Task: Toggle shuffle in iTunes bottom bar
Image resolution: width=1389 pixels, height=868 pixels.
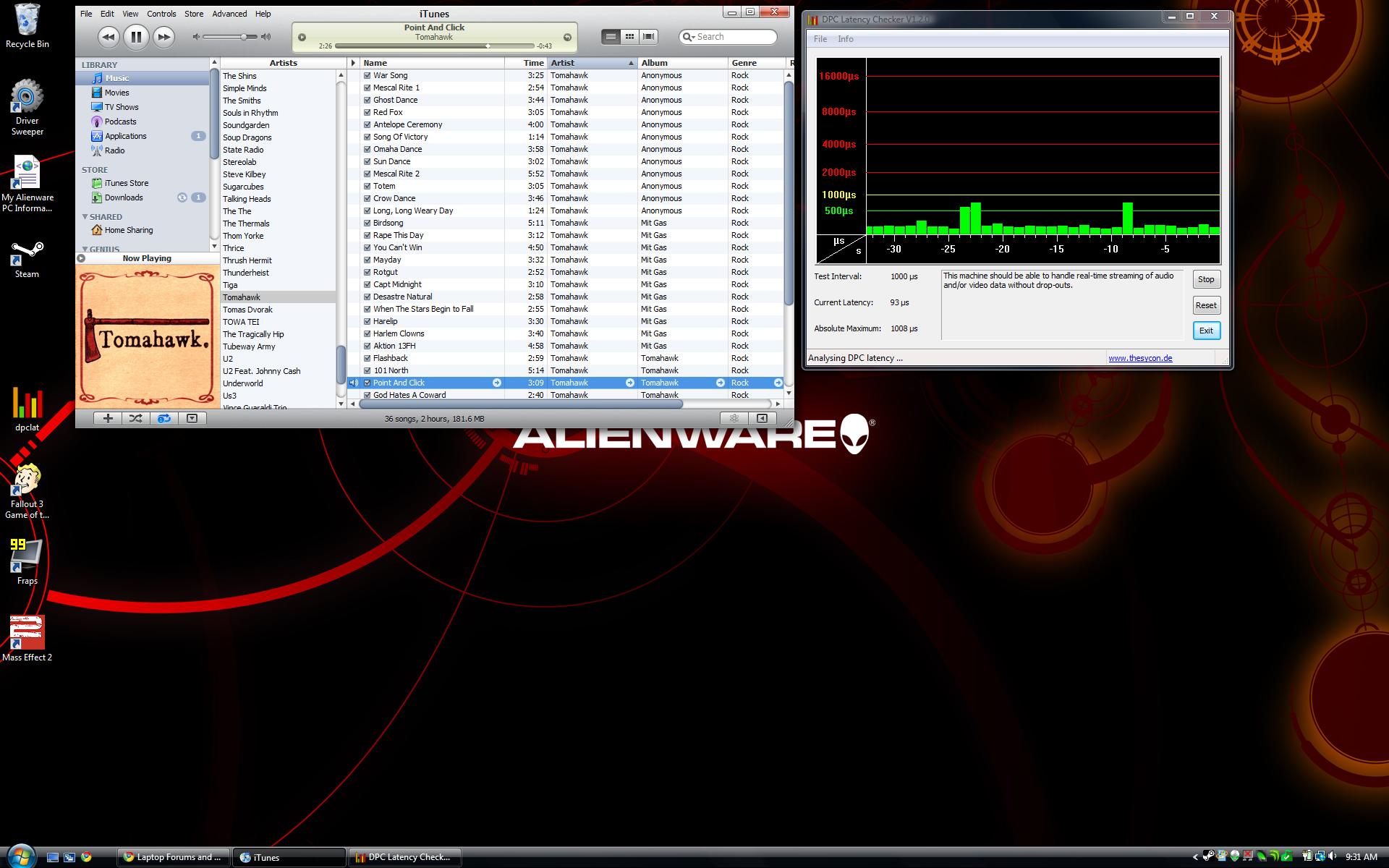Action: click(135, 418)
